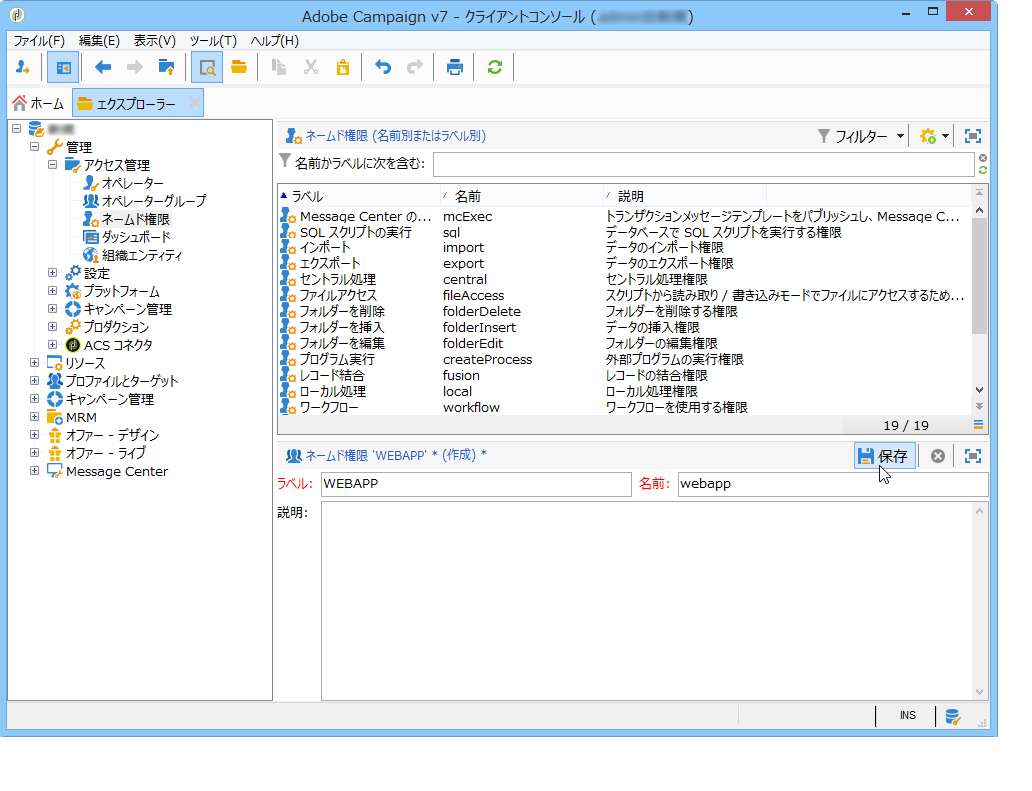Refresh with the green arrows icon

[494, 67]
